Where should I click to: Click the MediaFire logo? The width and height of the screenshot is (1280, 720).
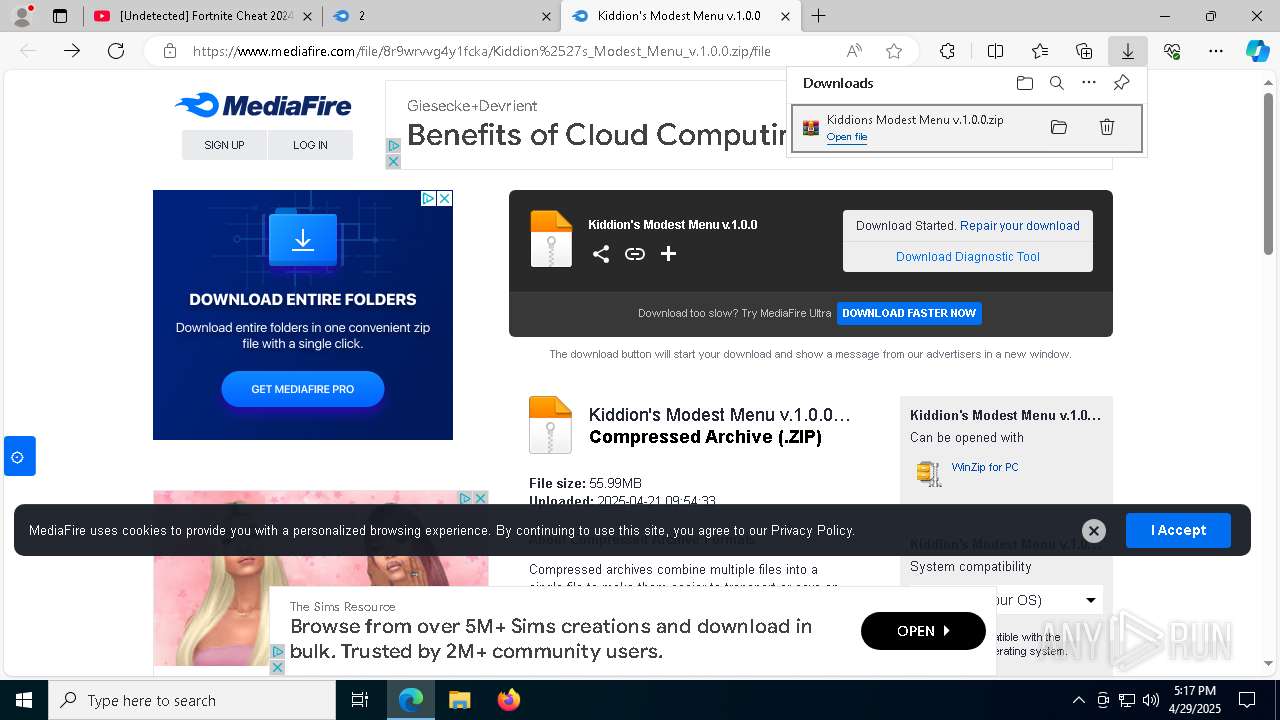click(263, 105)
